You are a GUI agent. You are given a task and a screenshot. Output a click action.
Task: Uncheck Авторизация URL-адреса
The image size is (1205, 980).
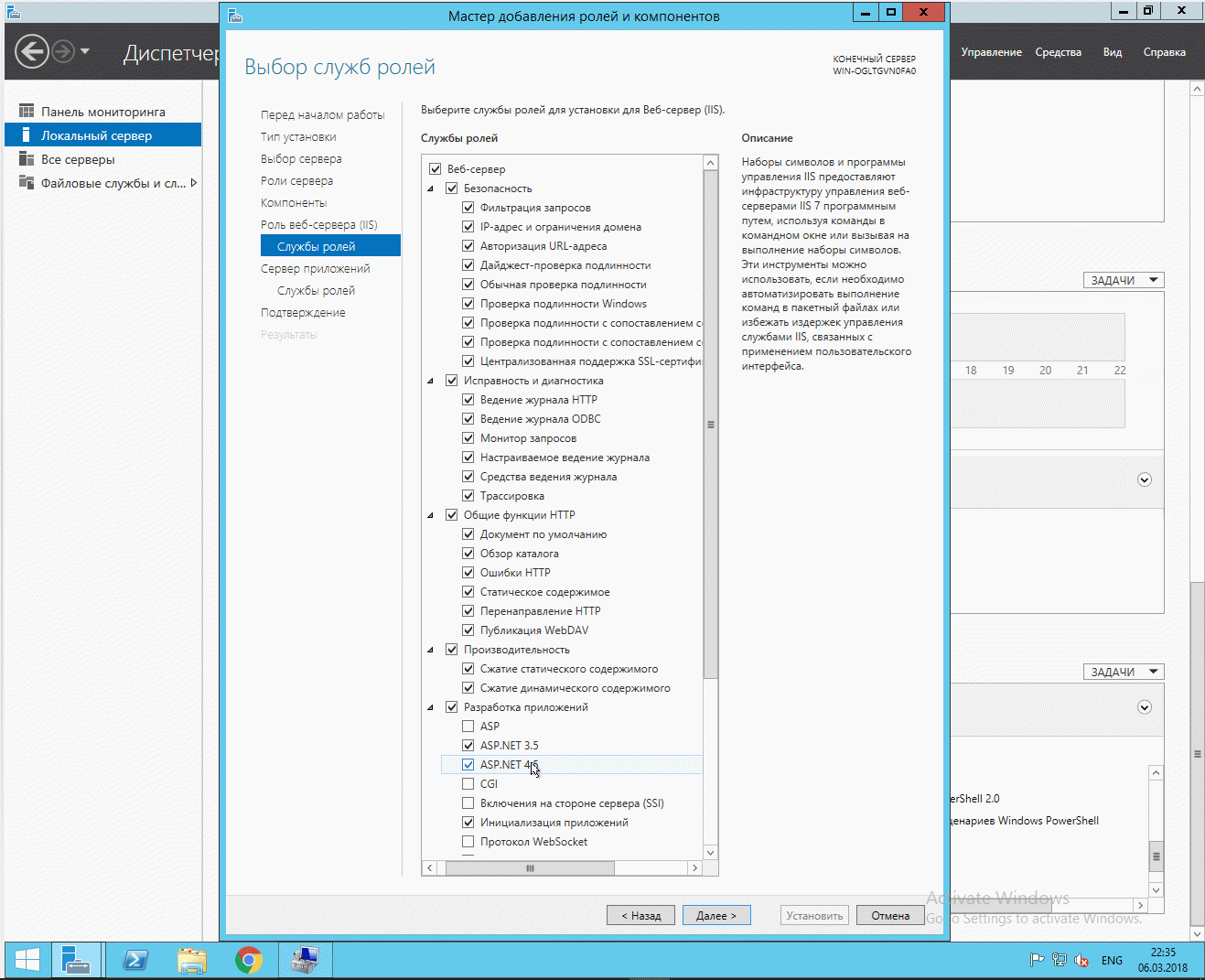pos(468,246)
